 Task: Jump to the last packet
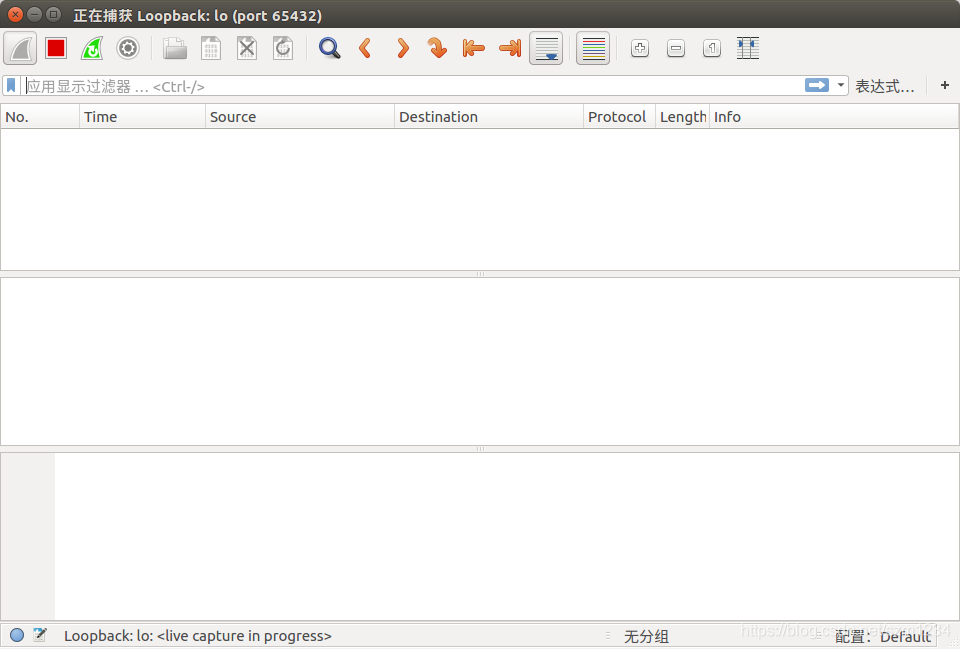(x=509, y=48)
